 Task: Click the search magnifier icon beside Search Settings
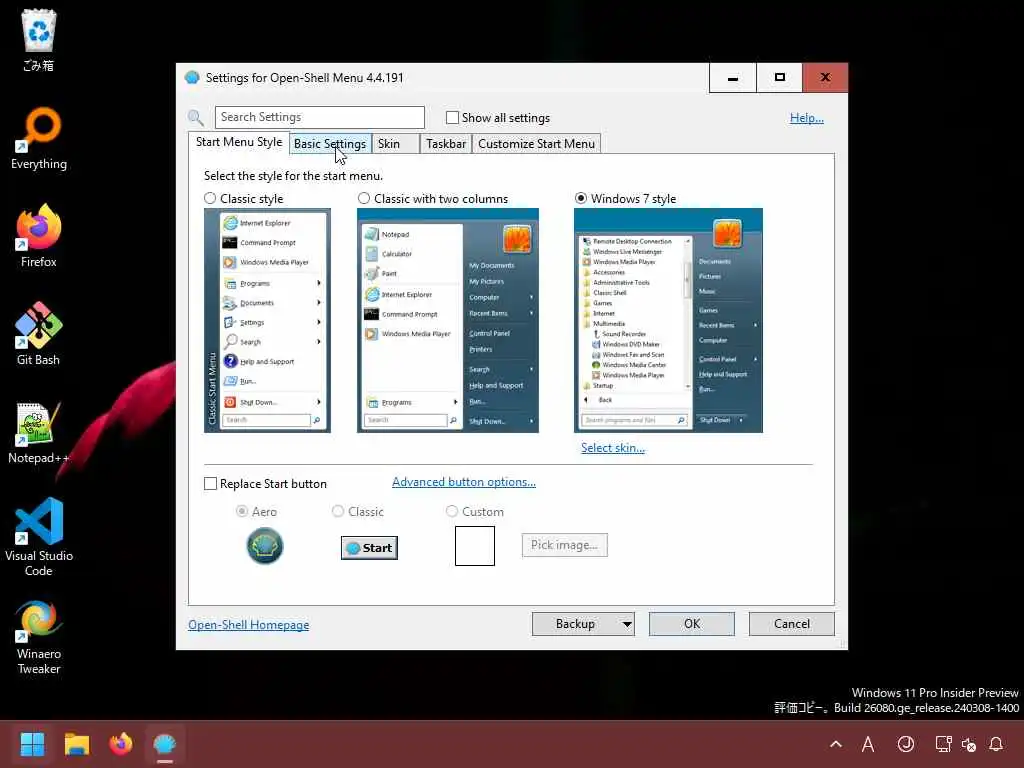click(x=195, y=118)
